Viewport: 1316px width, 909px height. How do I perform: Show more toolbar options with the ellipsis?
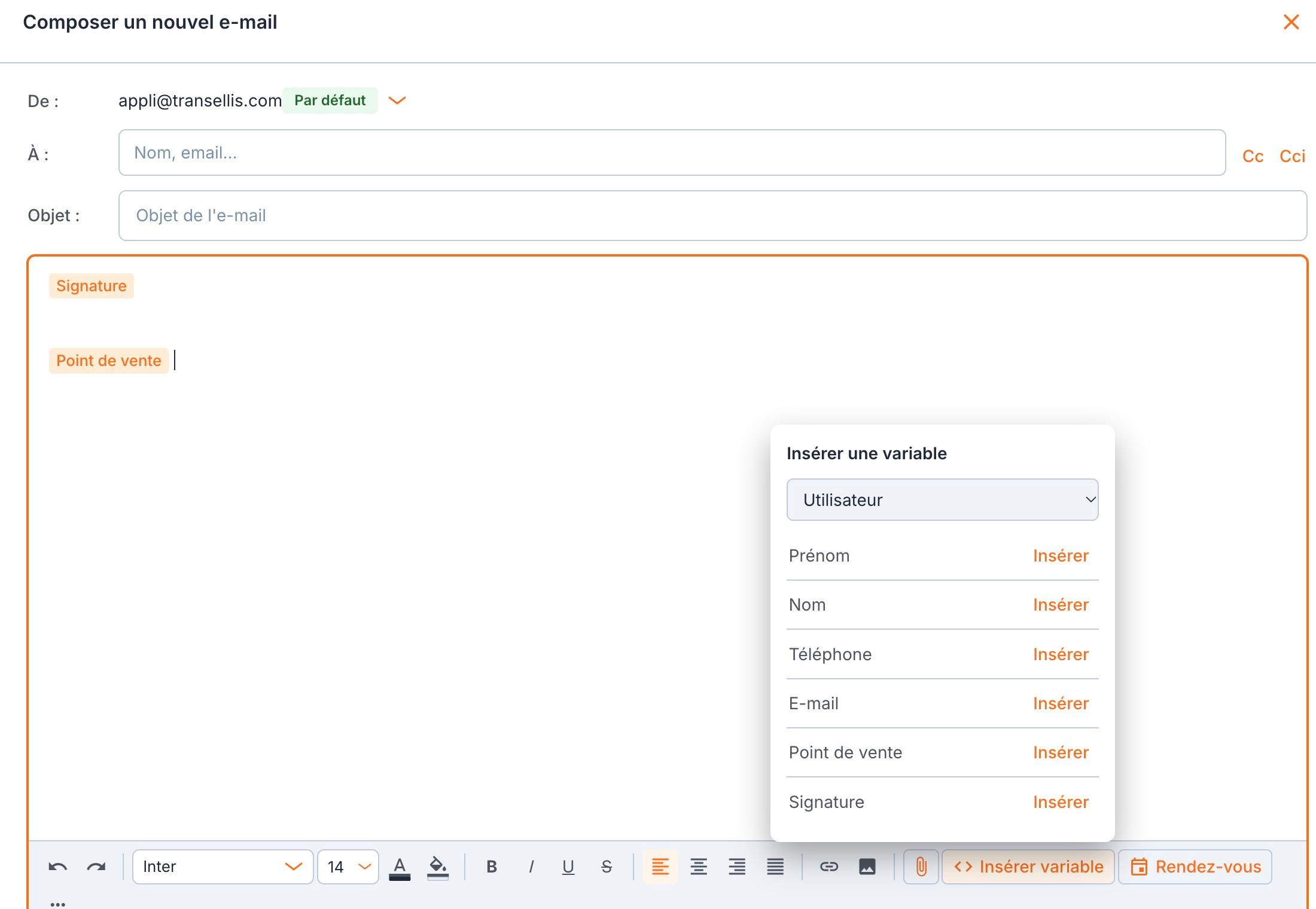(58, 904)
